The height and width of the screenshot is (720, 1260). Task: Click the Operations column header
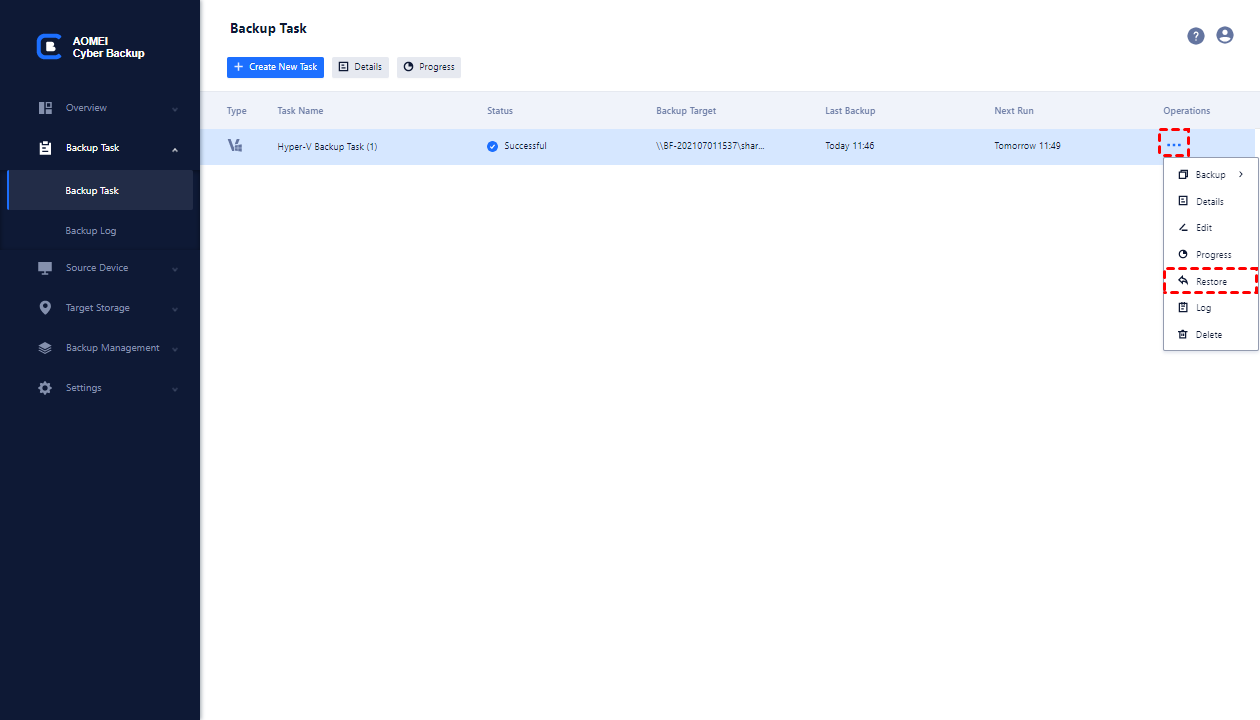[x=1187, y=111]
